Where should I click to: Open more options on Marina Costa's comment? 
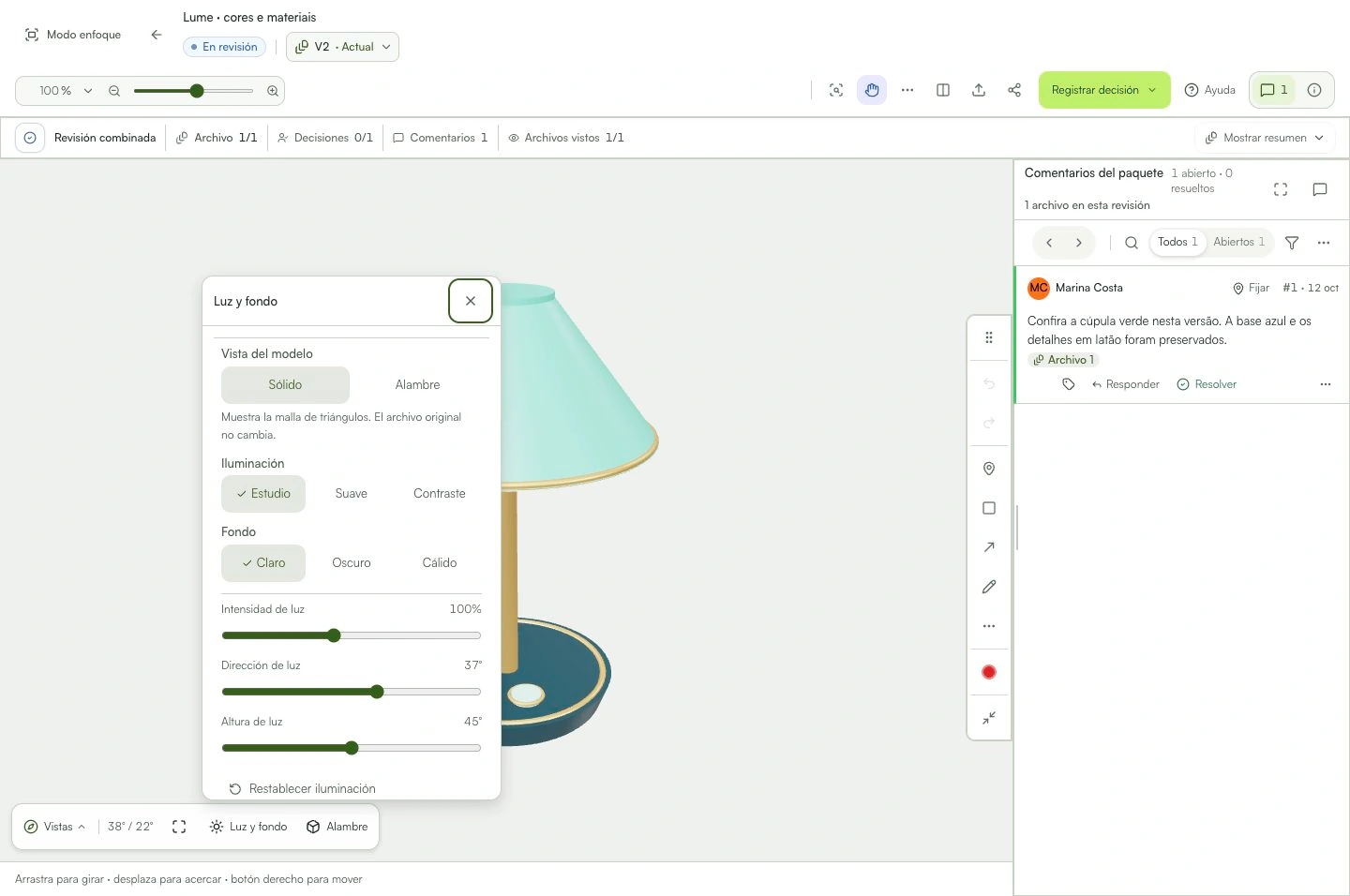tap(1326, 384)
